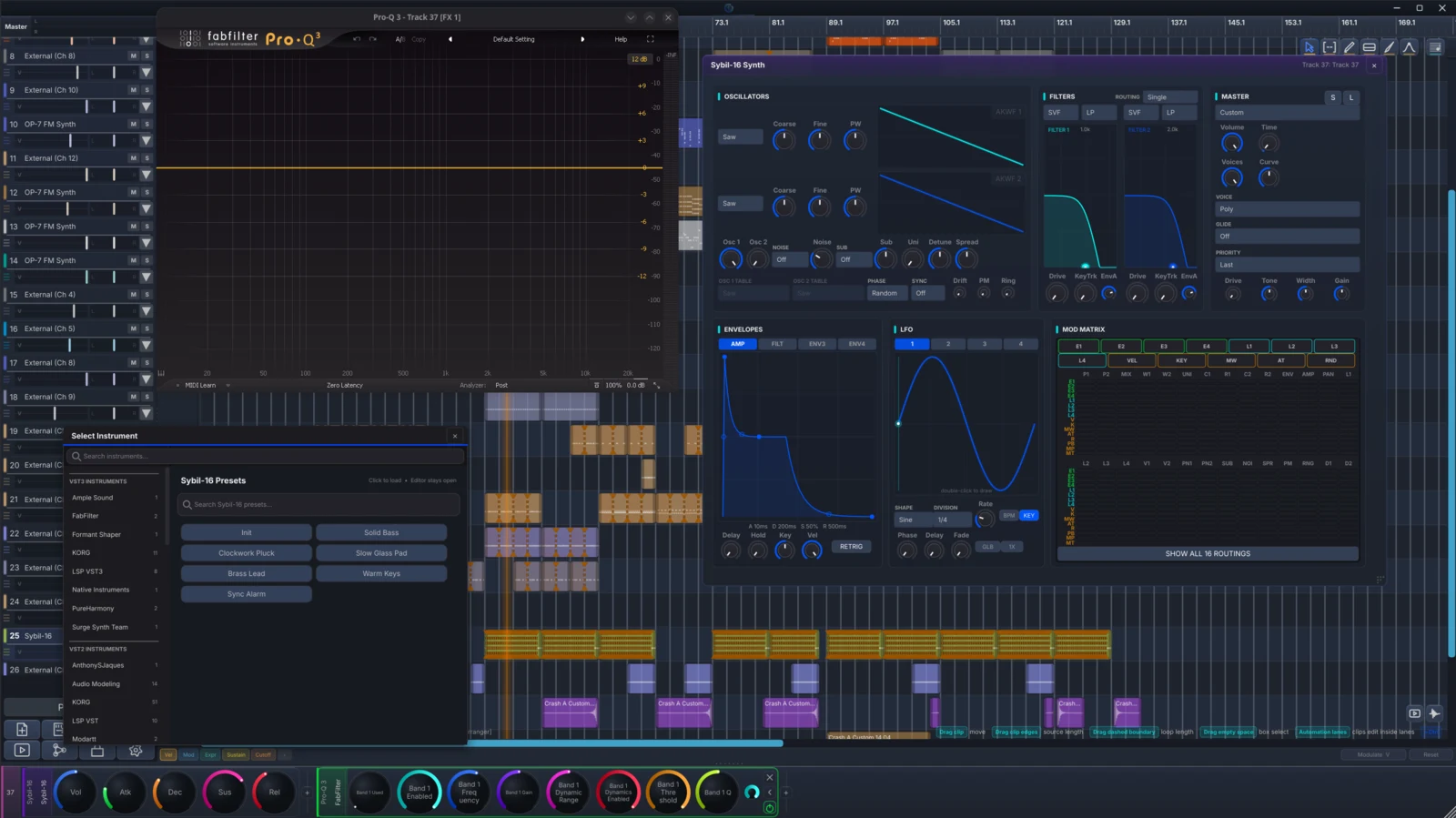The width and height of the screenshot is (1456, 818).
Task: Go to previous Pro-Q 3 preset arrow
Action: (x=450, y=39)
